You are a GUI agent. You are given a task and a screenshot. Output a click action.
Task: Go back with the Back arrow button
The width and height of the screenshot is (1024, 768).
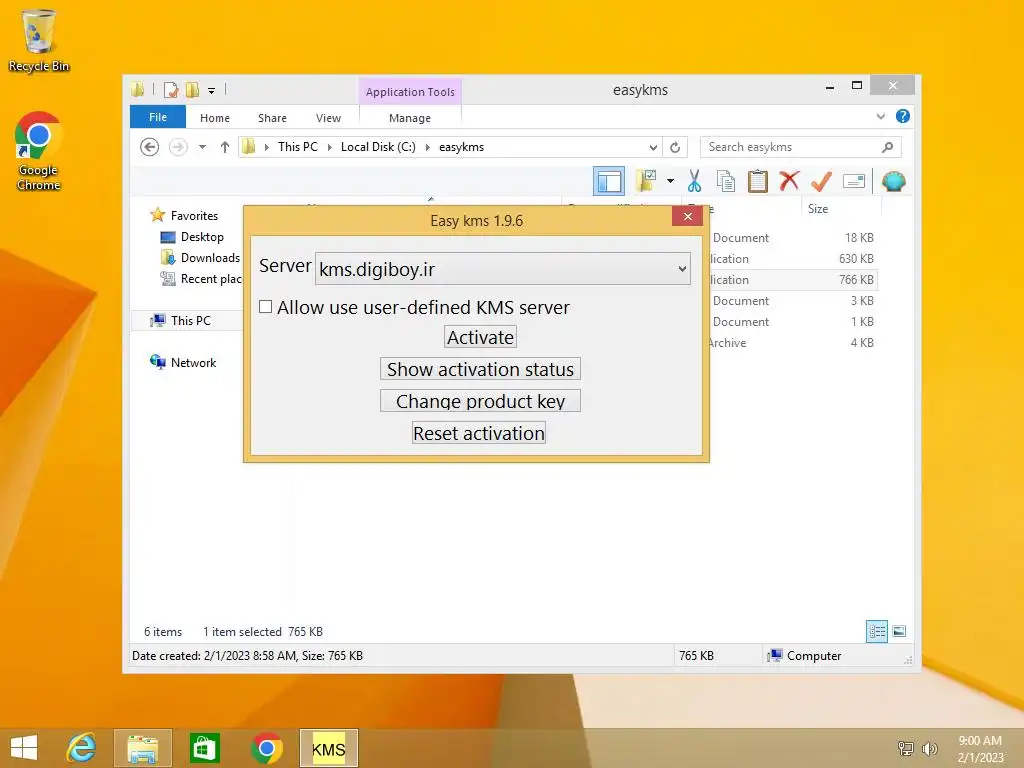(x=150, y=147)
